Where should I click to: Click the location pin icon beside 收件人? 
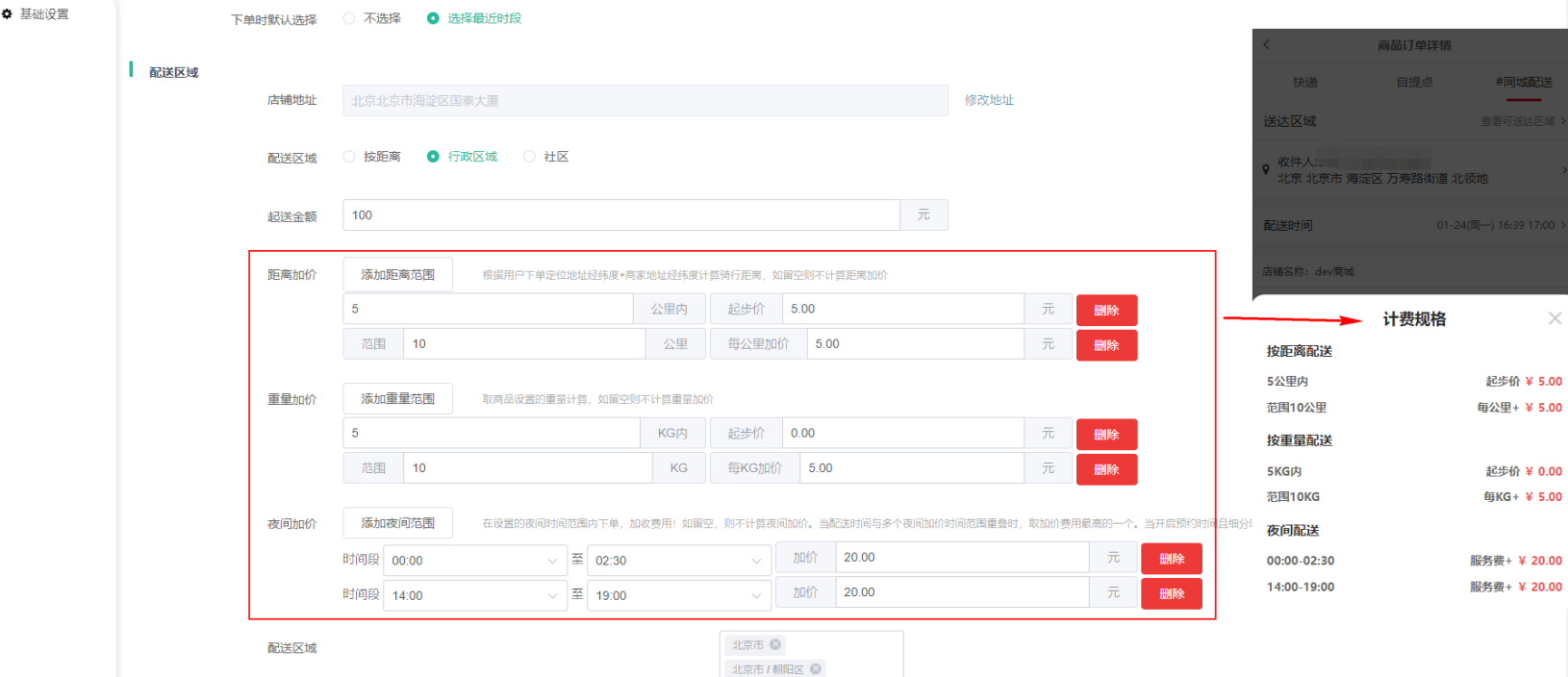(x=1266, y=170)
